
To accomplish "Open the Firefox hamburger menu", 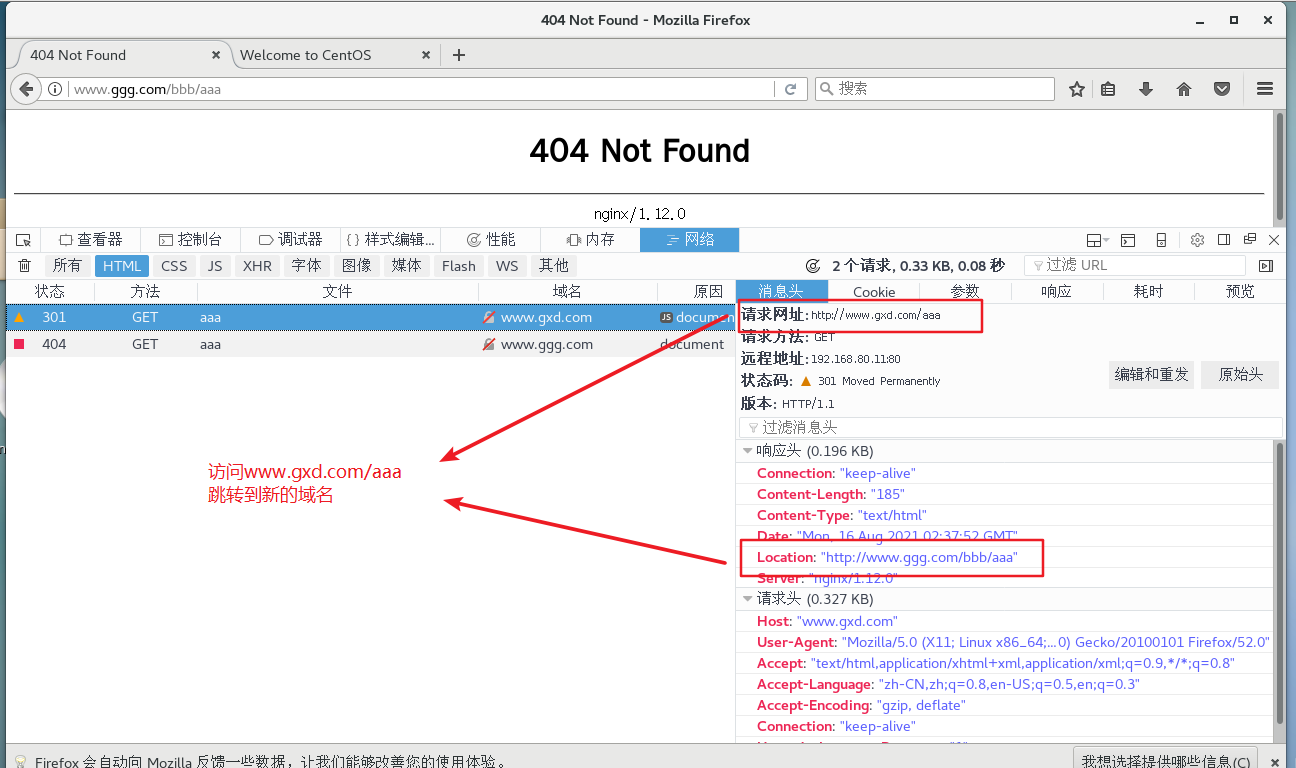I will [1265, 89].
